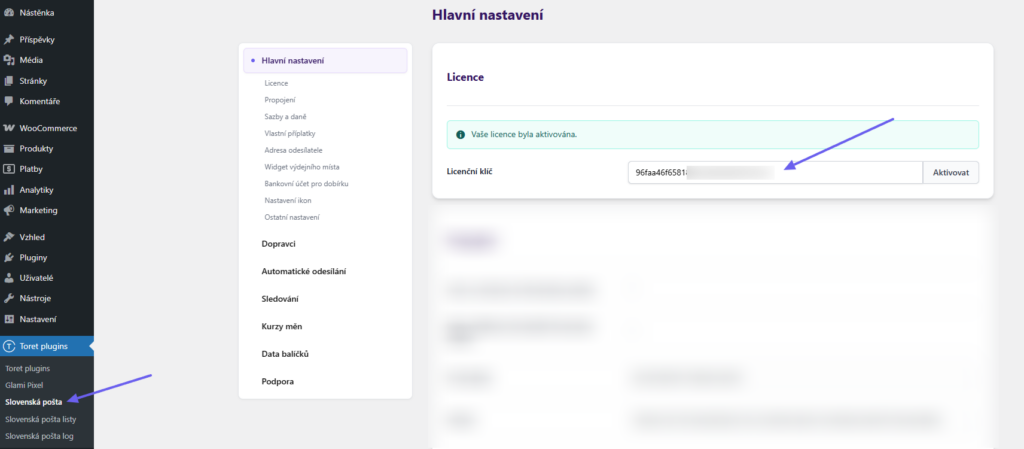This screenshot has width=1024, height=449.
Task: Click the Uživatelé person icon
Action: pyautogui.click(x=9, y=277)
